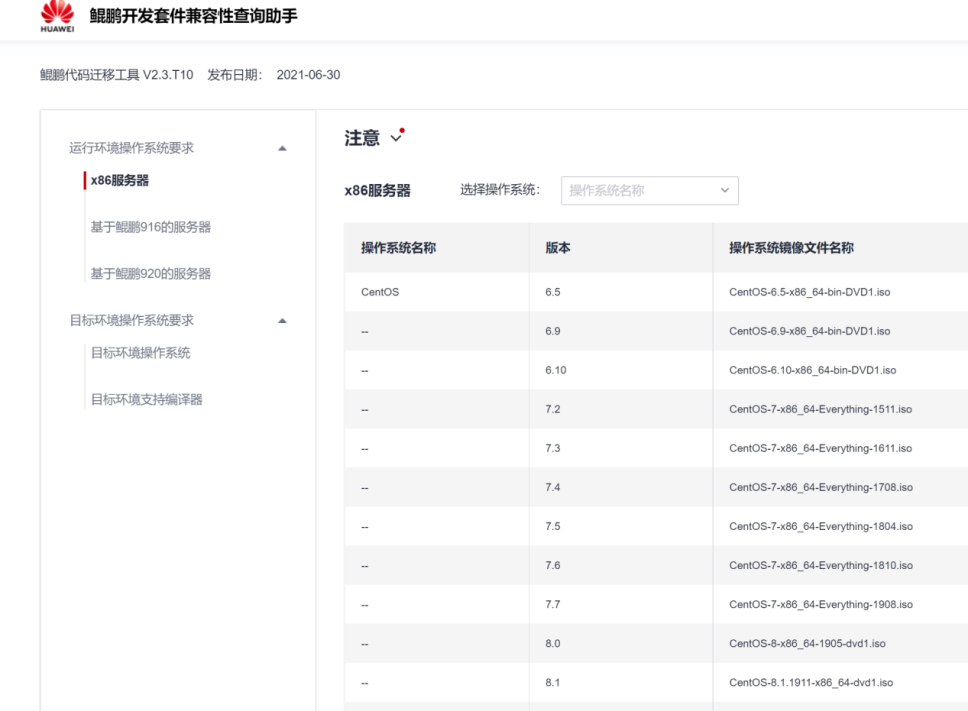Click the 鲲鹏开发套件兼容性查询助手 title
Viewport: 968px width, 711px height.
point(193,17)
